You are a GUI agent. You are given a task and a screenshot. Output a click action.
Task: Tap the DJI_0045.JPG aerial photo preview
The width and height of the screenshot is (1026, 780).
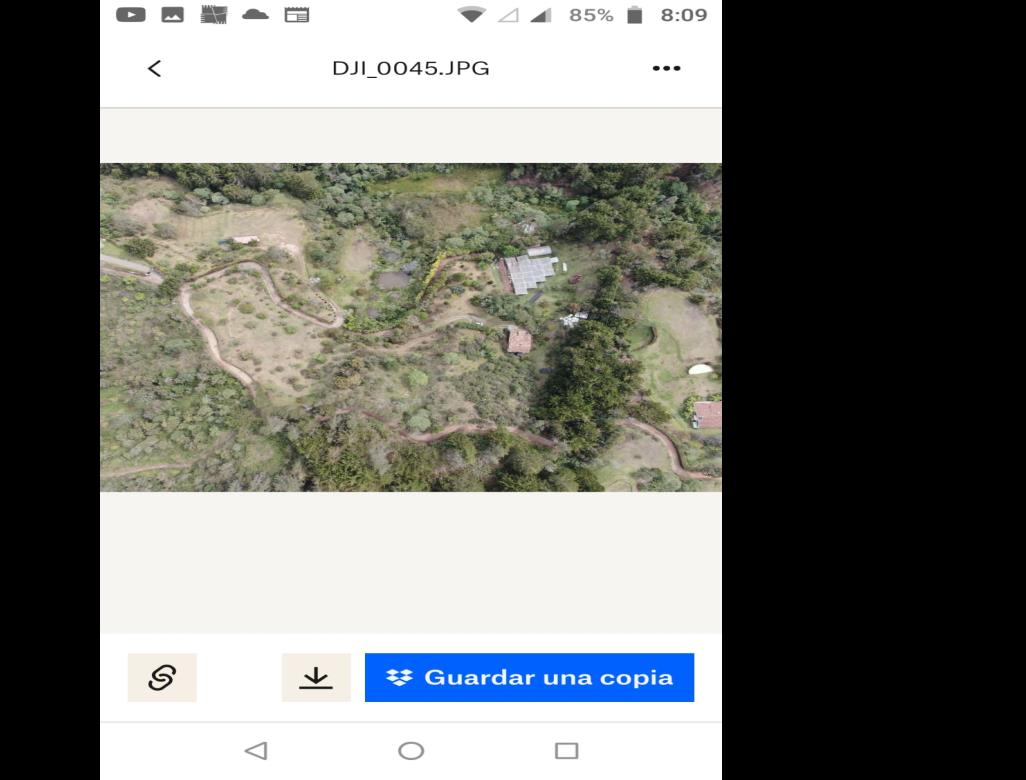[x=410, y=327]
